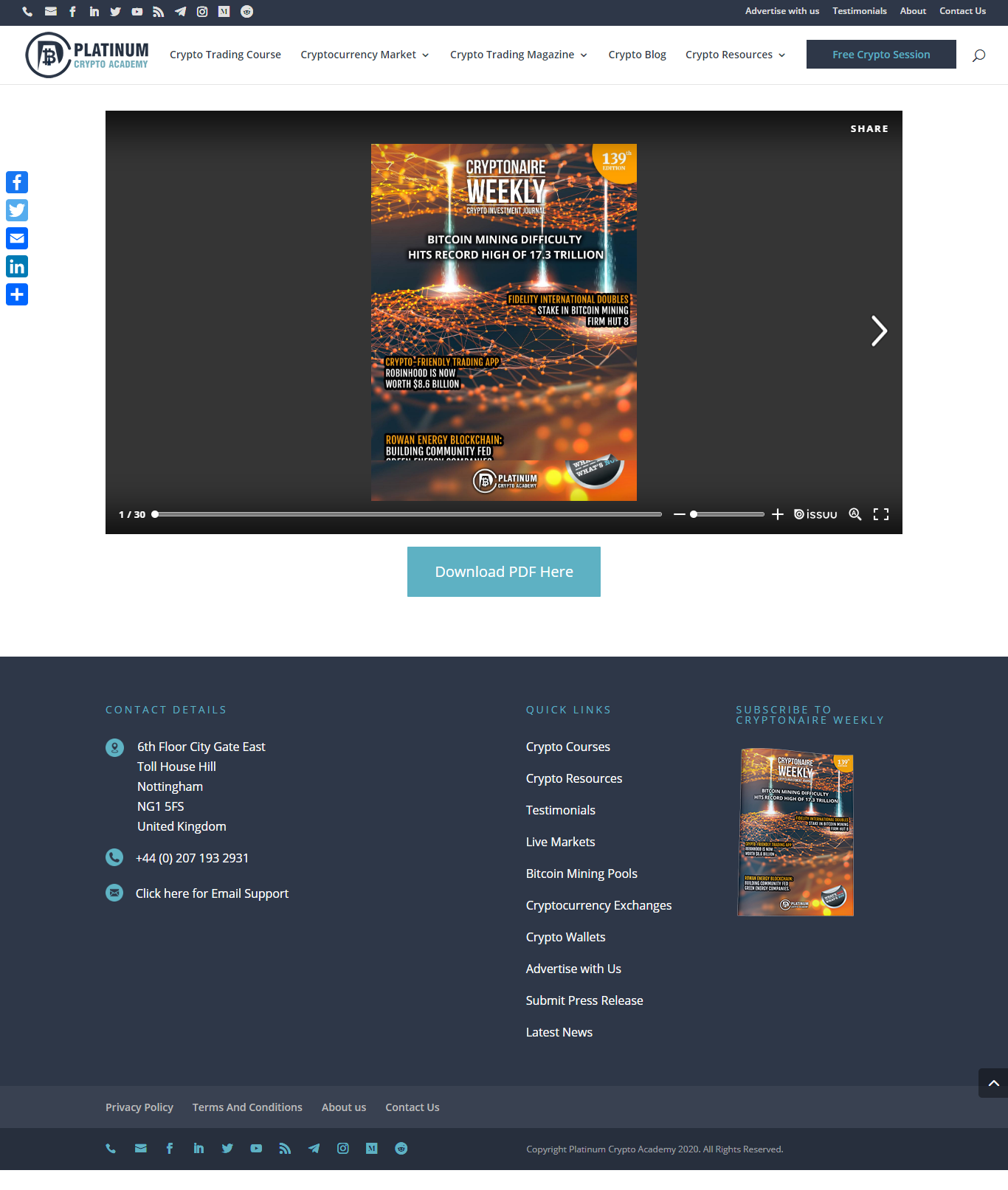The height and width of the screenshot is (1190, 1008).
Task: Open LinkedIn icon in top bar
Action: pyautogui.click(x=94, y=11)
